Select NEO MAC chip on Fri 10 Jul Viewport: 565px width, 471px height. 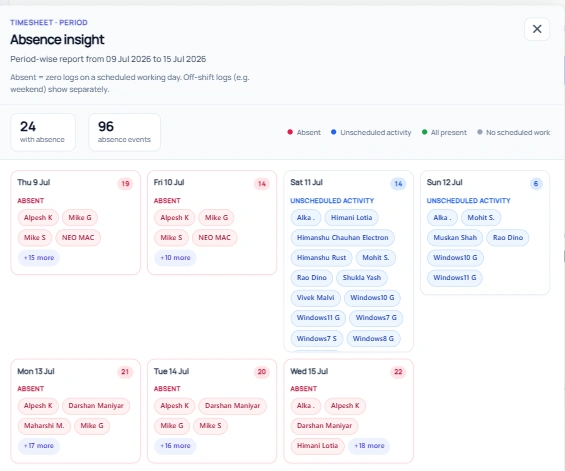click(x=215, y=238)
